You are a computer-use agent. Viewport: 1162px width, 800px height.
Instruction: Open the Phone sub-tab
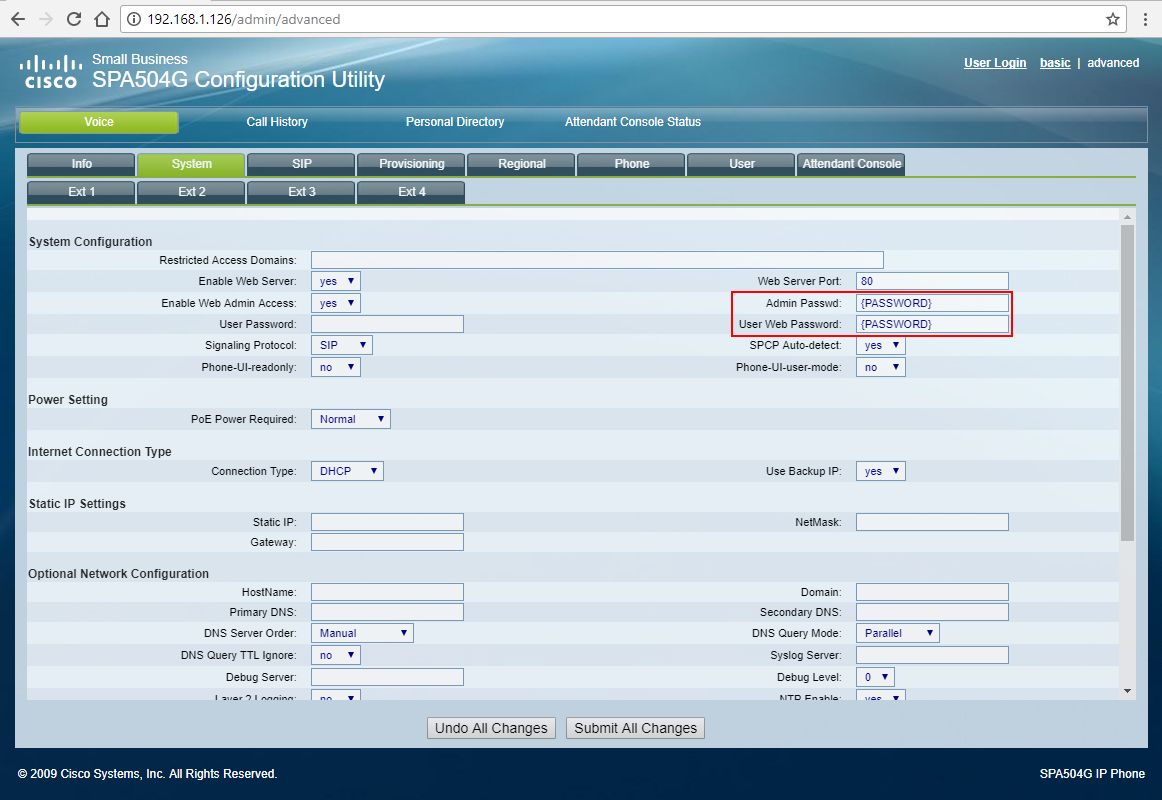click(631, 164)
